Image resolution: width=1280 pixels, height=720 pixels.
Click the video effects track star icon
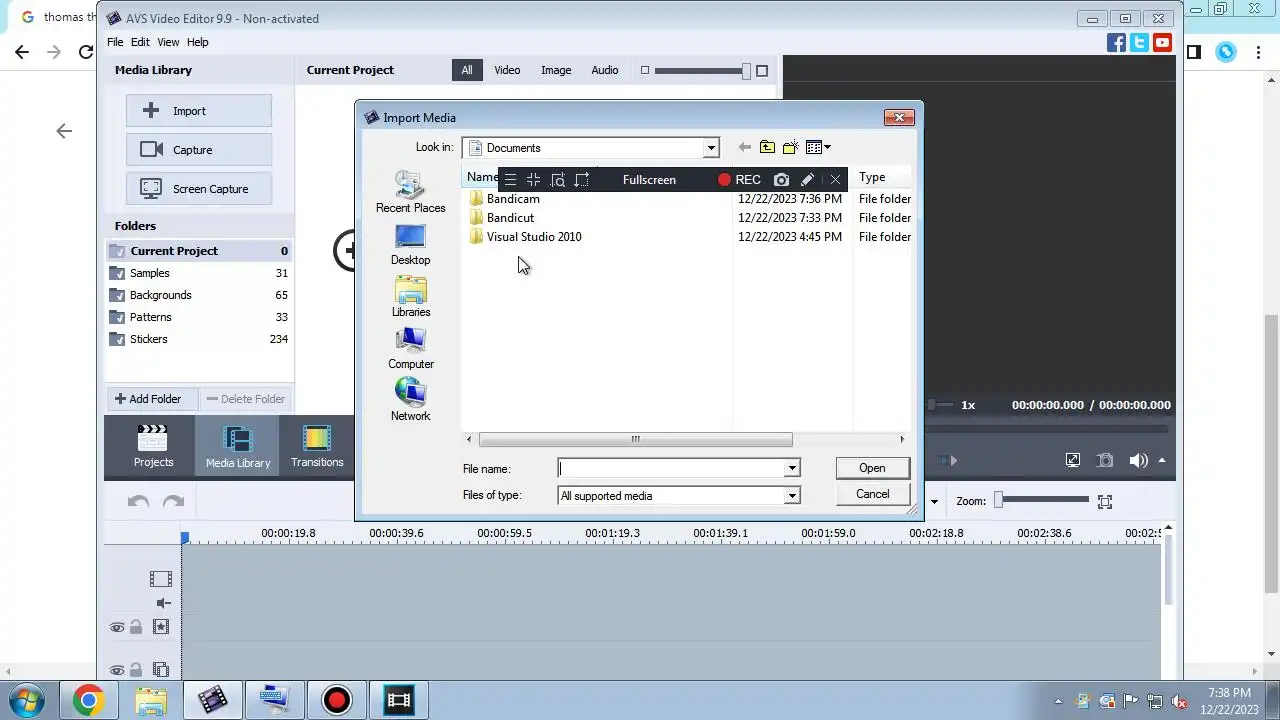point(161,627)
